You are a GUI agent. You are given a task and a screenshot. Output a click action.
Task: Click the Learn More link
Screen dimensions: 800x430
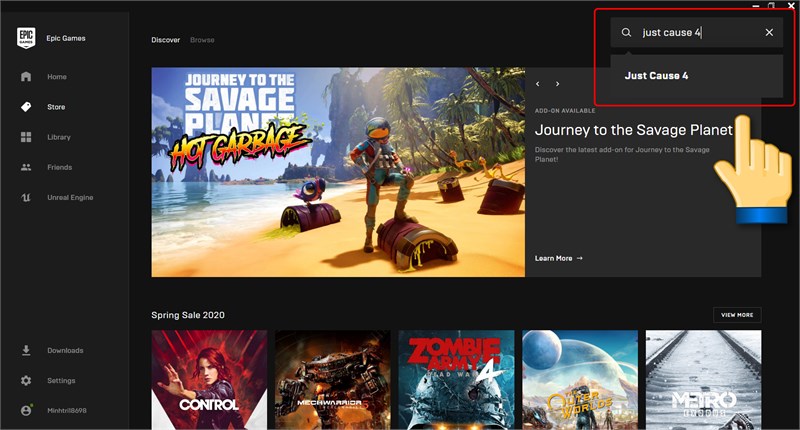[x=559, y=258]
